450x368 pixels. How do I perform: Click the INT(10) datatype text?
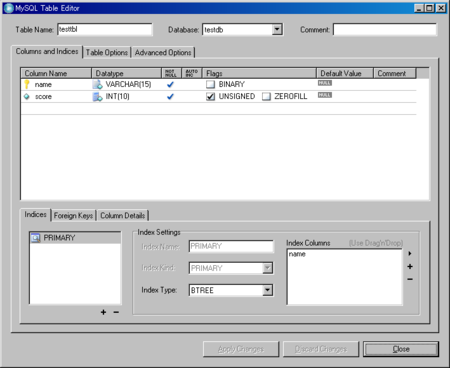[117, 96]
